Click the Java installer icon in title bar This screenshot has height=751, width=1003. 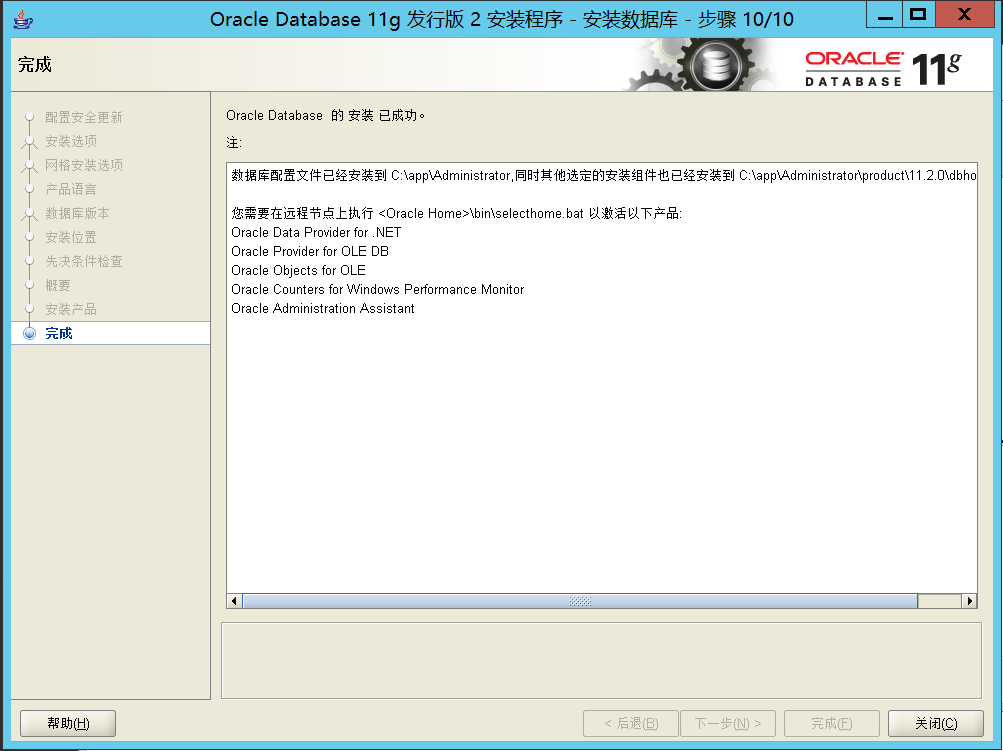[x=23, y=19]
